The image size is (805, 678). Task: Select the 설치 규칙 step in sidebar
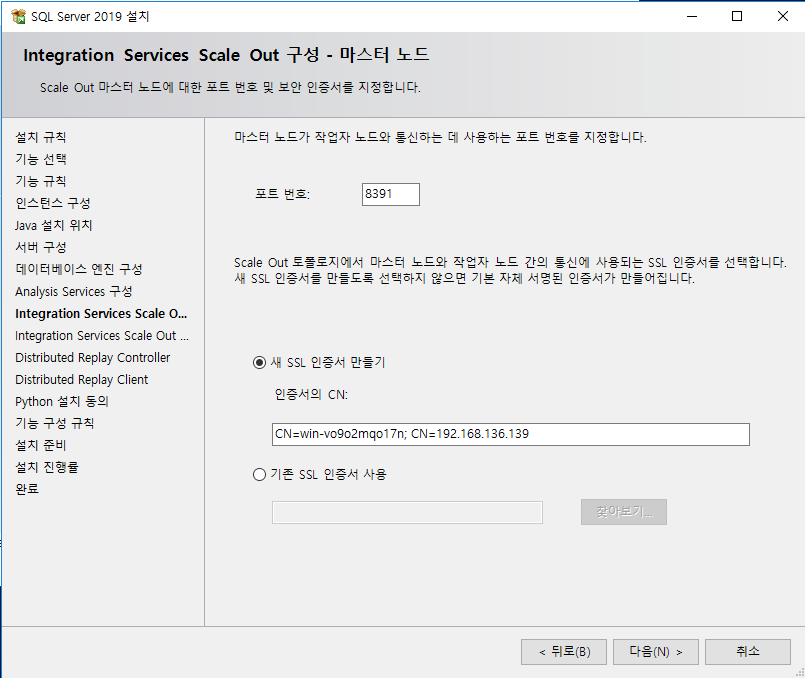[x=41, y=137]
